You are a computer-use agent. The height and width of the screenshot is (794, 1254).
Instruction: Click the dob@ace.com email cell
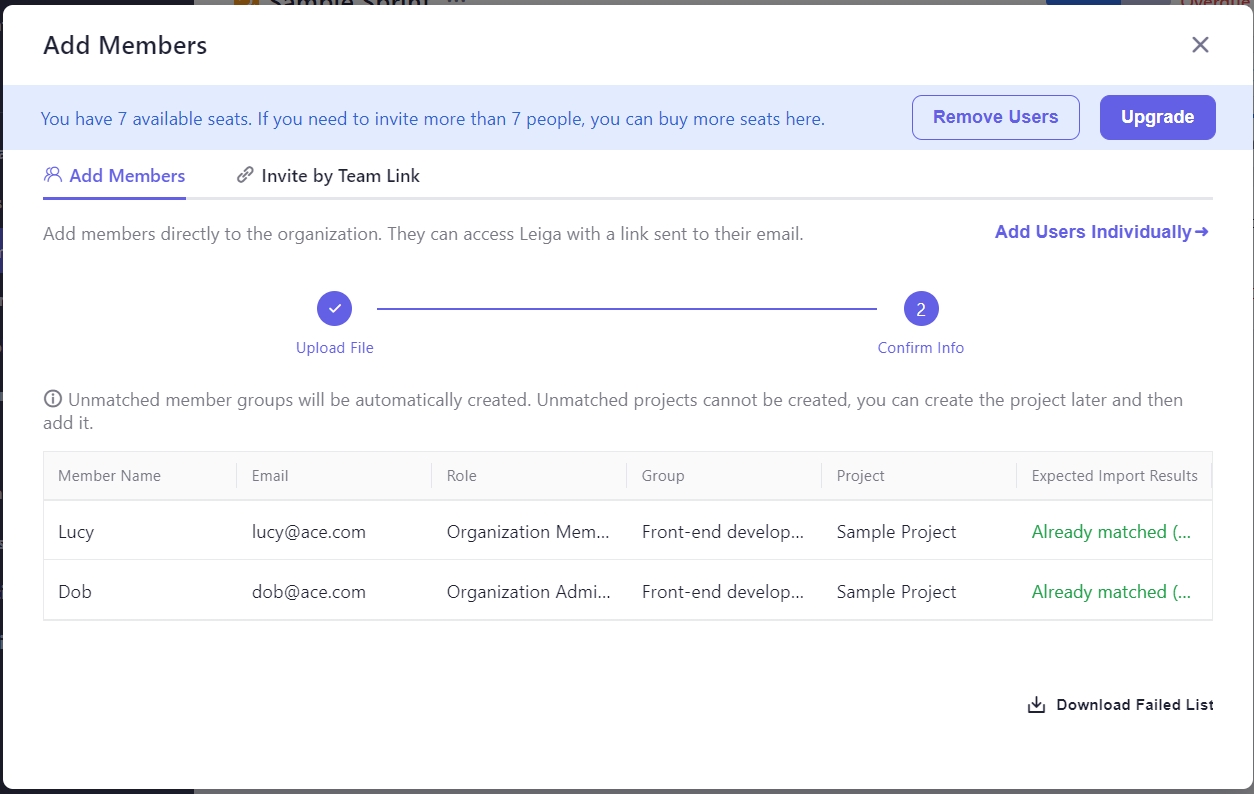point(309,592)
